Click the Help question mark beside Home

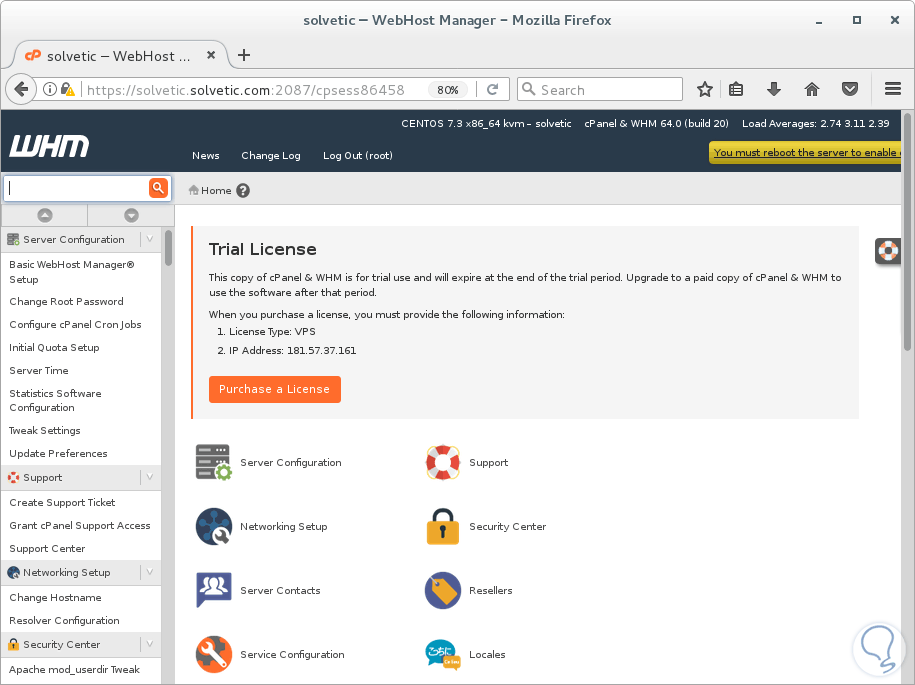243,189
